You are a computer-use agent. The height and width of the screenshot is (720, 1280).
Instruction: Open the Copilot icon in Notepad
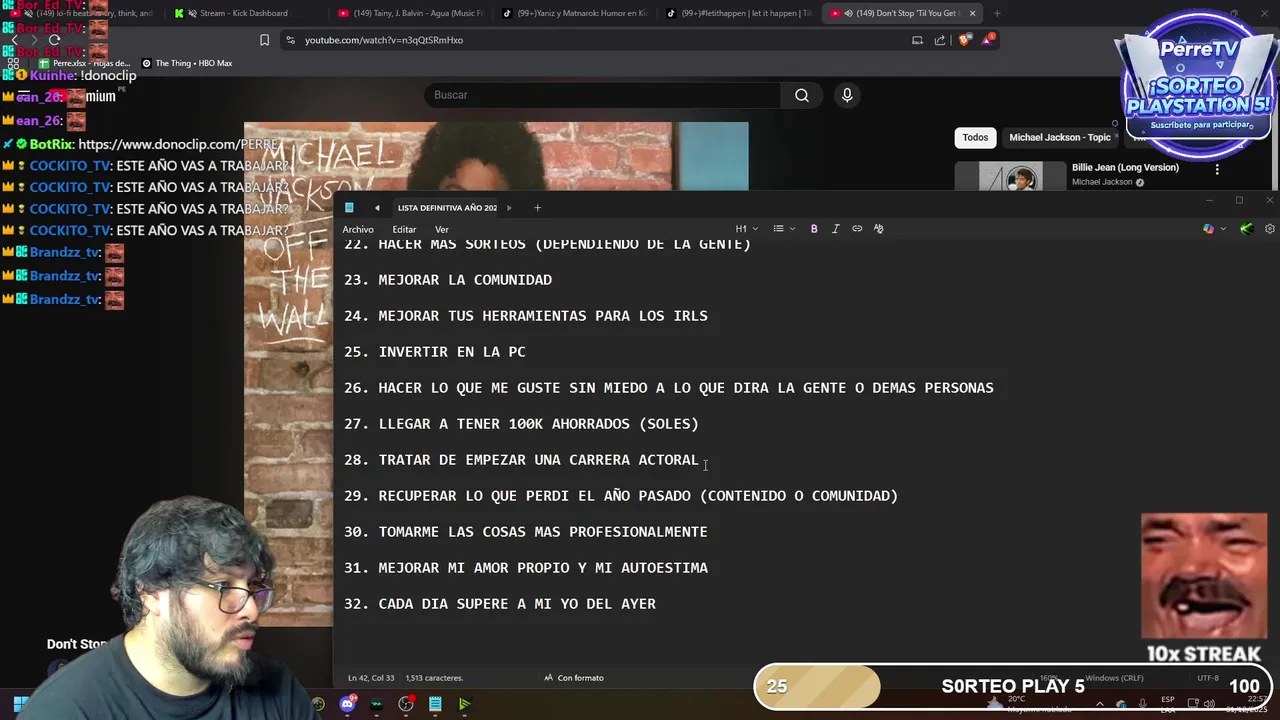[1208, 229]
